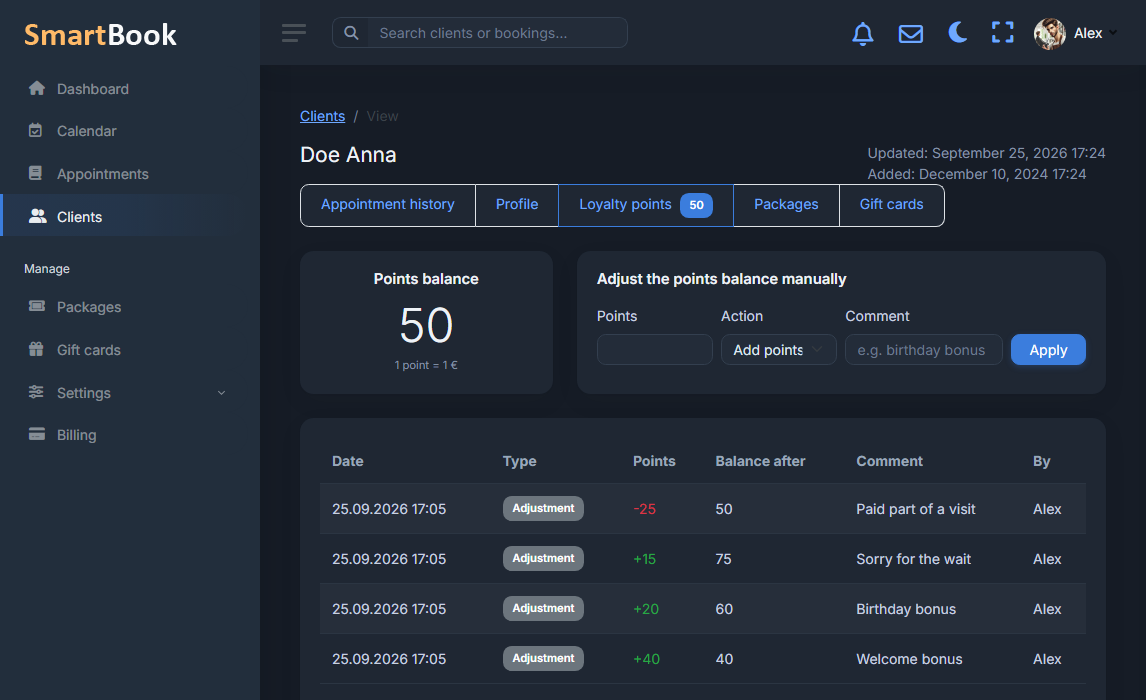Click the Clients people icon

(x=37, y=216)
